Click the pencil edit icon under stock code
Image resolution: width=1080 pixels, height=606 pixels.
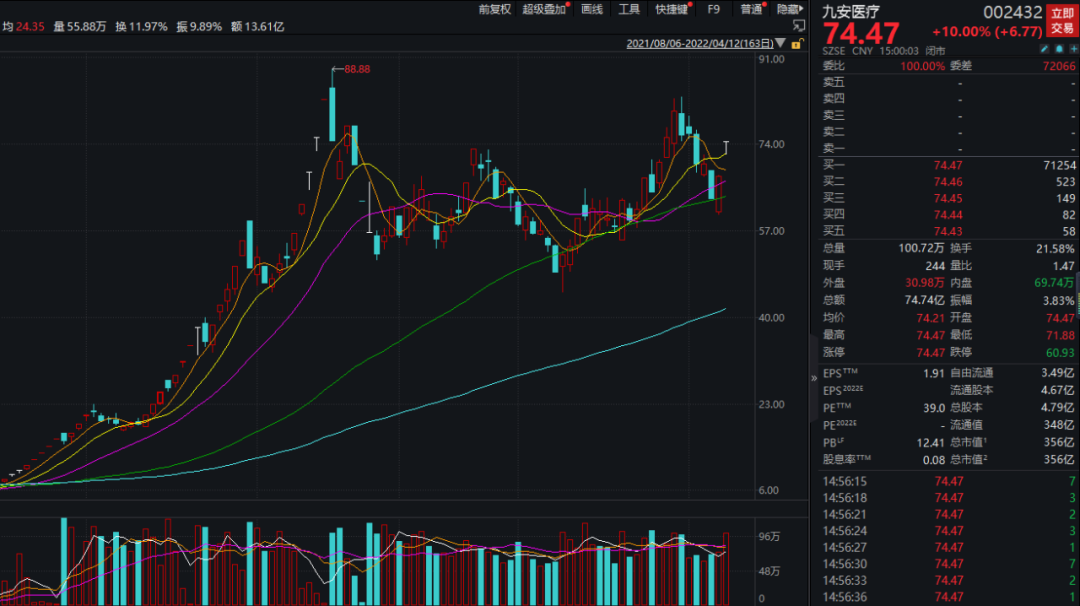point(1044,49)
